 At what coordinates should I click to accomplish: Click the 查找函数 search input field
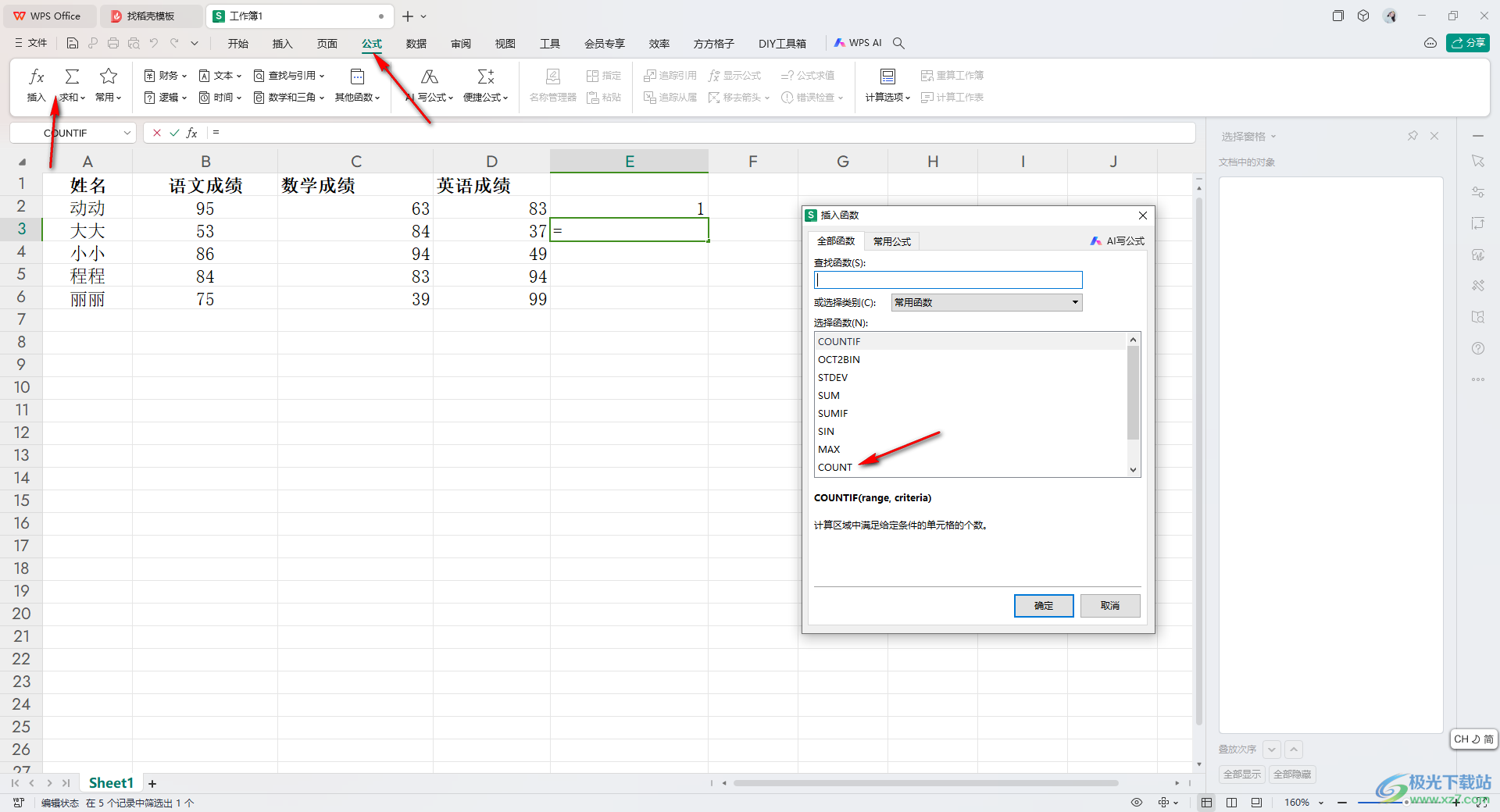(x=948, y=280)
